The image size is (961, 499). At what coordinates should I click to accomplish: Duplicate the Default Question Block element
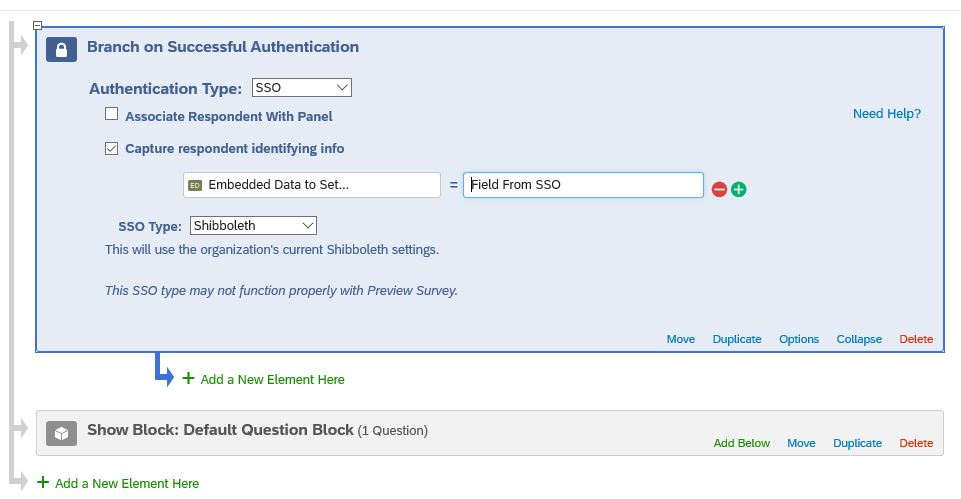857,443
